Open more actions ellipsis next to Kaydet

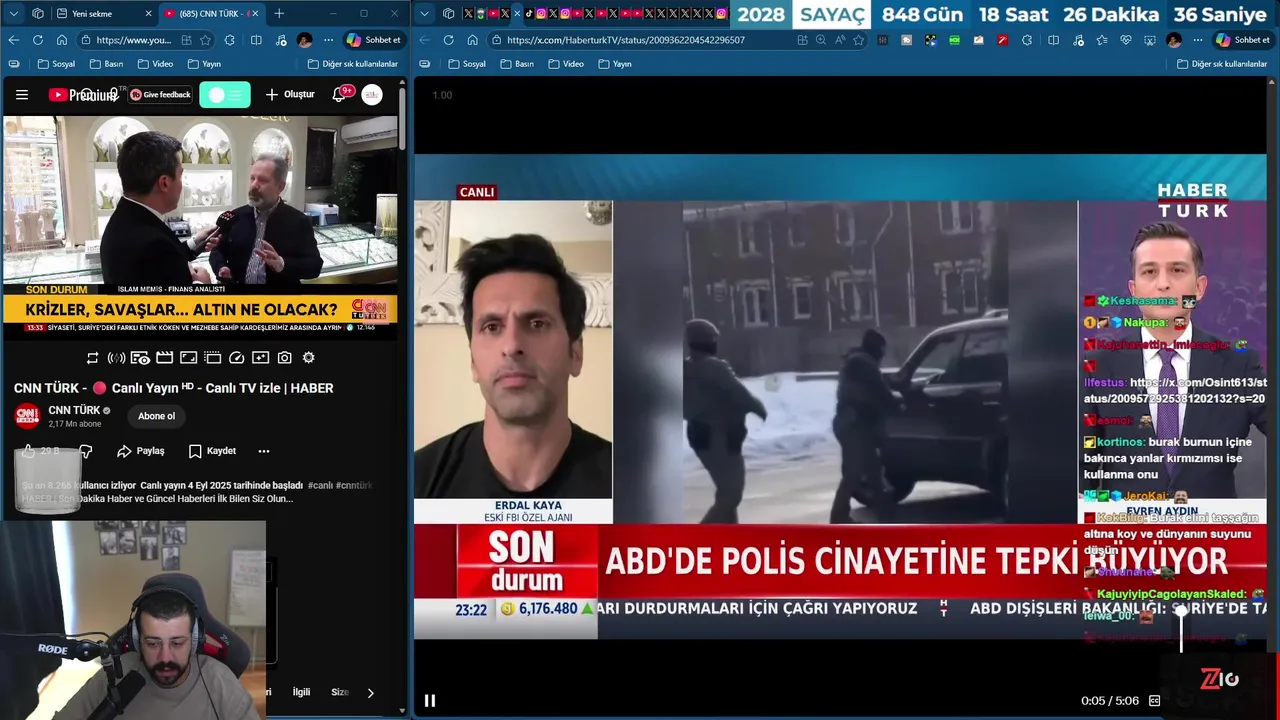coord(264,451)
